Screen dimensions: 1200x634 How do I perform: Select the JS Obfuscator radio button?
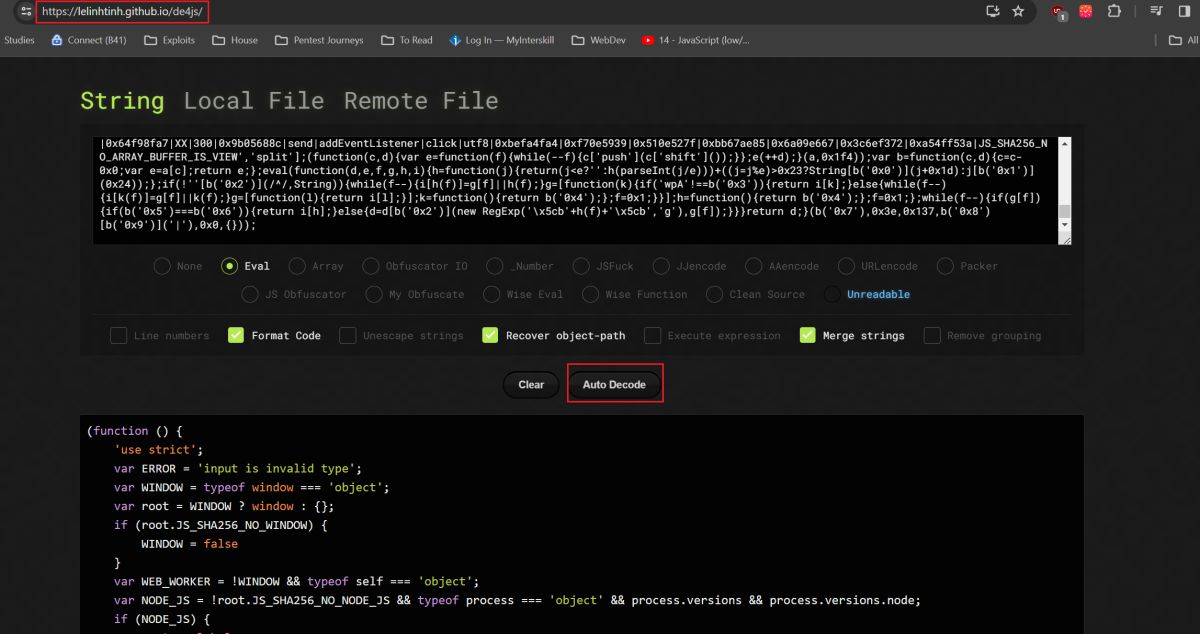(x=250, y=294)
